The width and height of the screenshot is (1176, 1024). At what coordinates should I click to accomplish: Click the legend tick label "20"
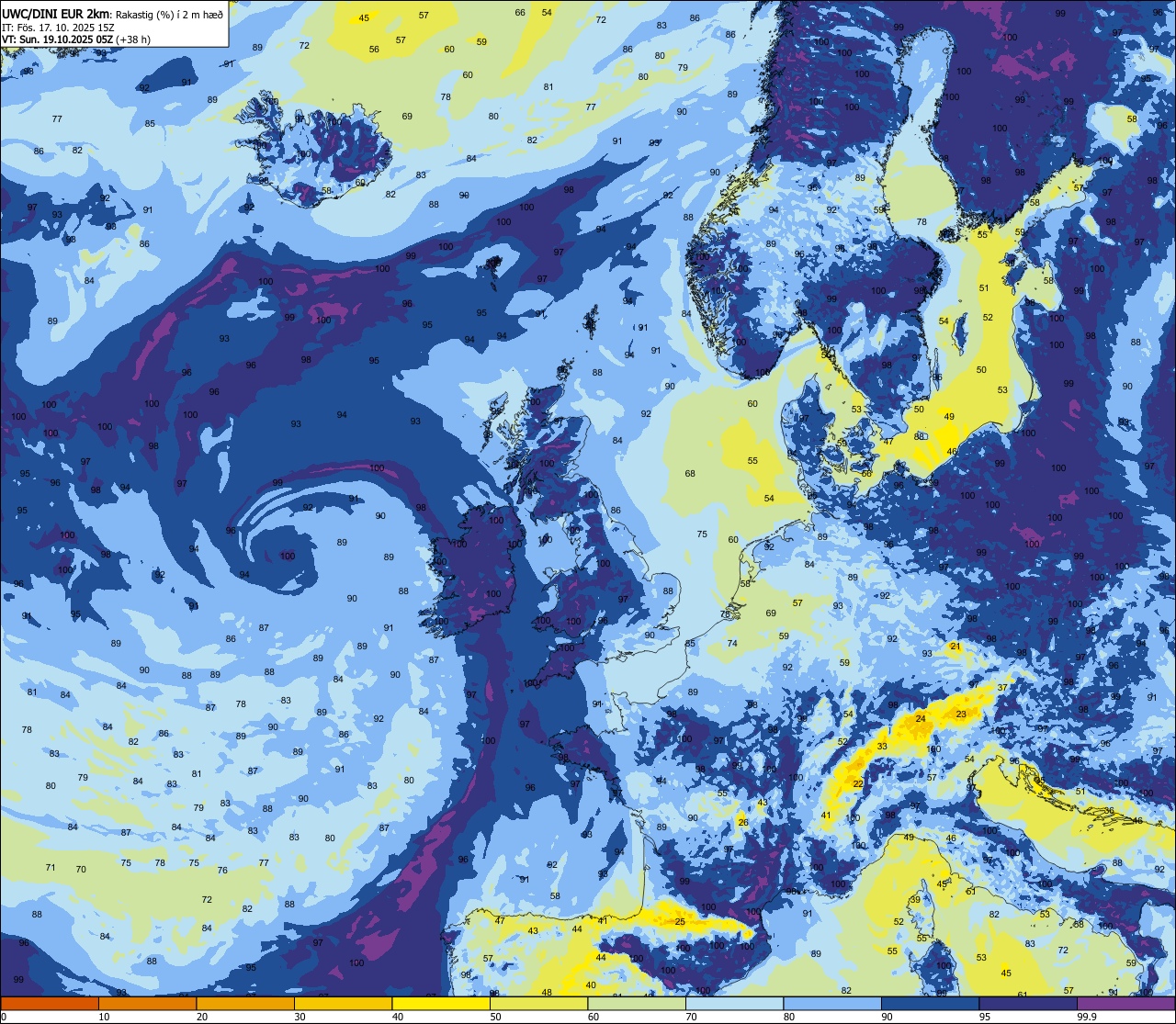tap(202, 1017)
